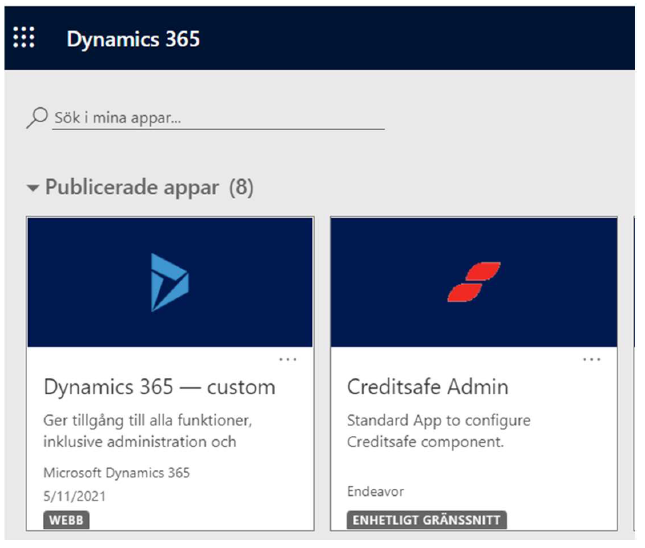Click the Microsoft Dynamics 365 publisher label
Image resolution: width=645 pixels, height=548 pixels.
116,473
